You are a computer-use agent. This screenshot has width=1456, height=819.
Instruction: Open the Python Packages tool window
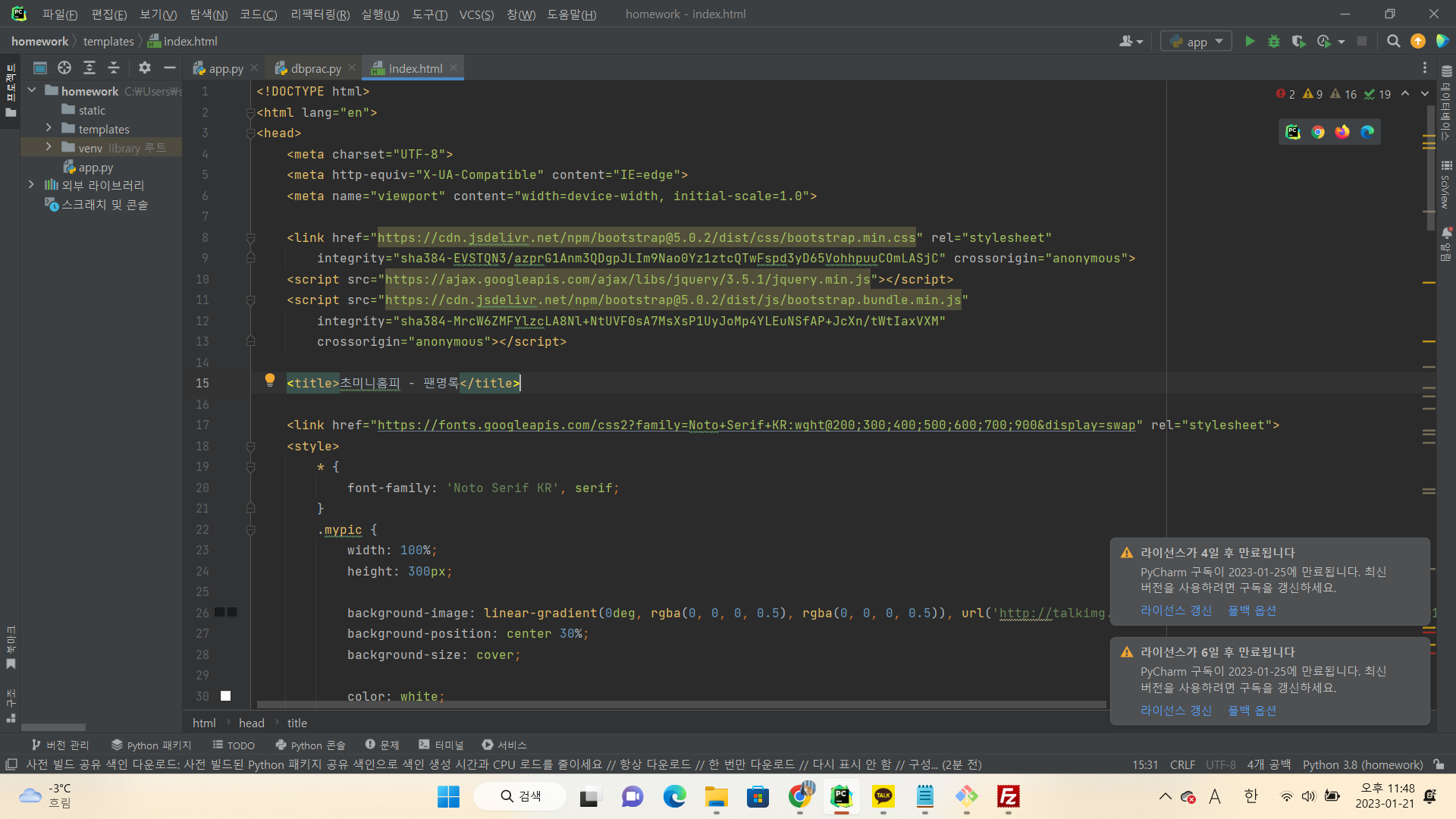tap(151, 745)
